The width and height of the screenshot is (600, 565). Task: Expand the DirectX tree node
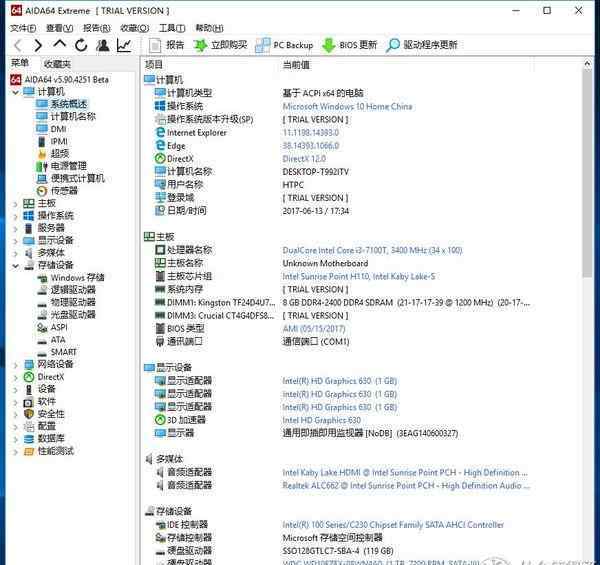point(15,378)
